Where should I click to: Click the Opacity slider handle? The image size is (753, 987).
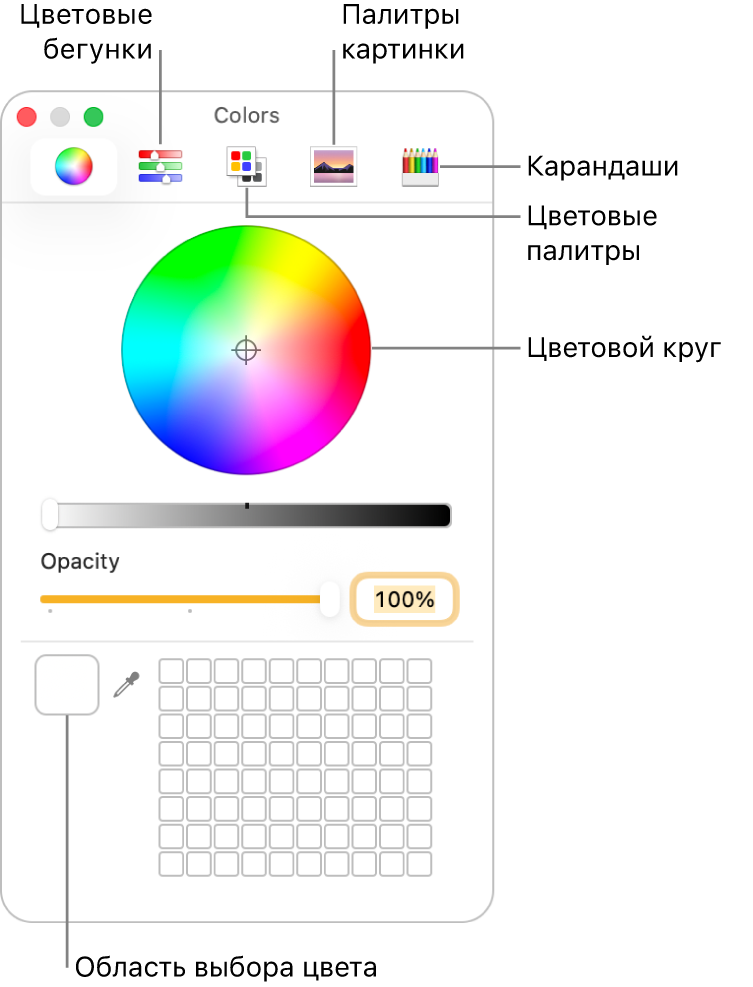[329, 599]
